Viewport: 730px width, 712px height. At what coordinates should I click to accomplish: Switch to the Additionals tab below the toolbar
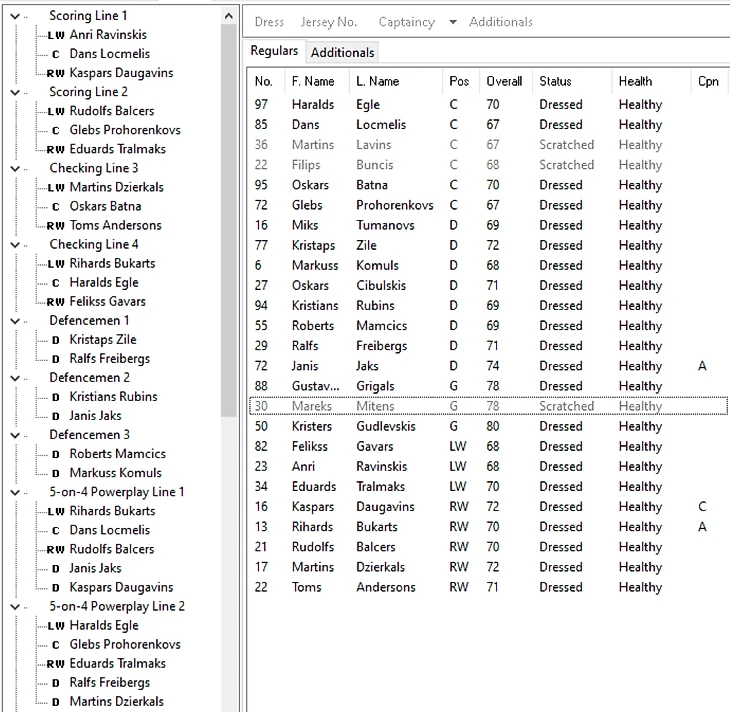click(342, 52)
